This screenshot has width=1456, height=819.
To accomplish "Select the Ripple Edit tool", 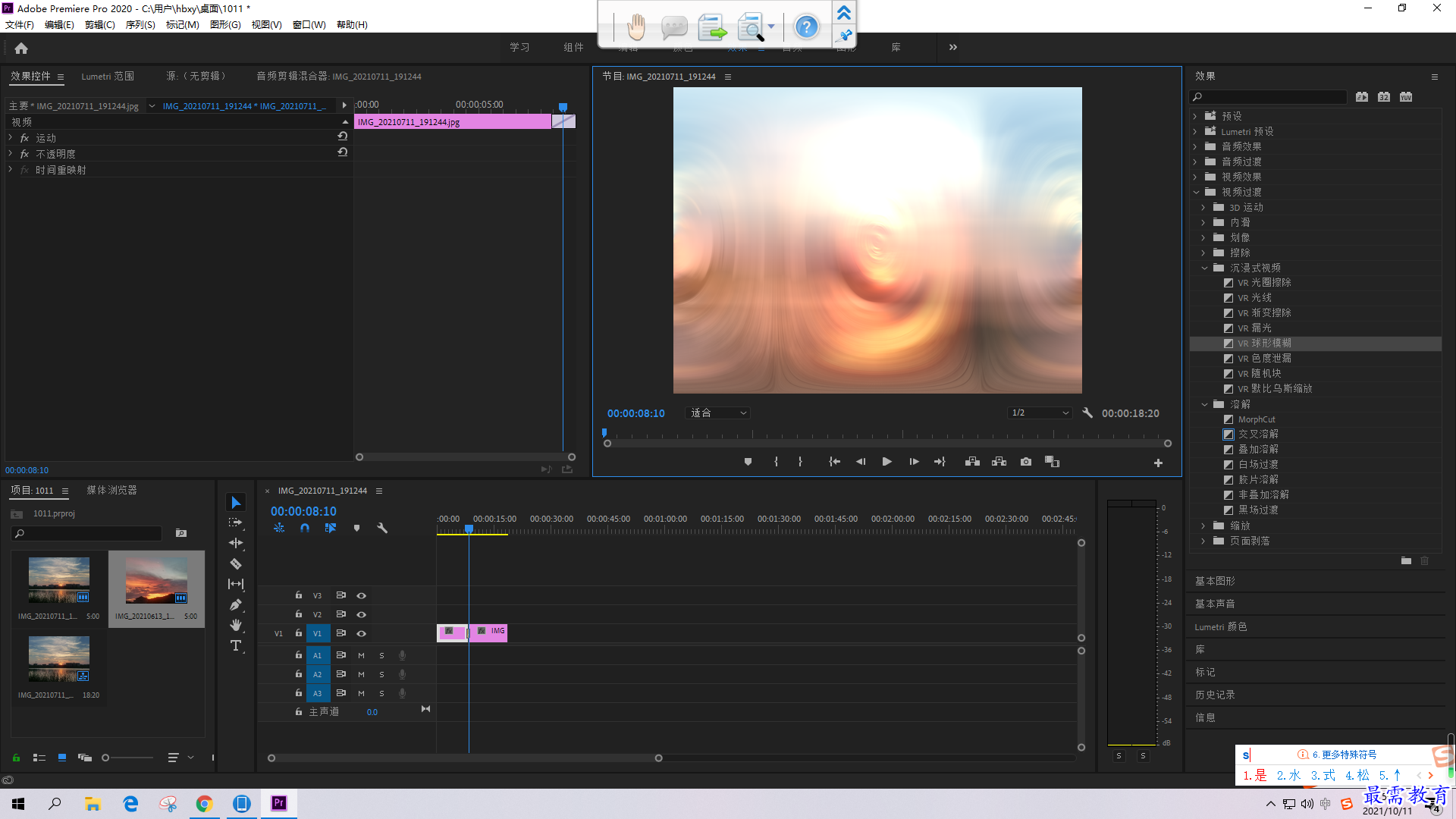I will 236,543.
